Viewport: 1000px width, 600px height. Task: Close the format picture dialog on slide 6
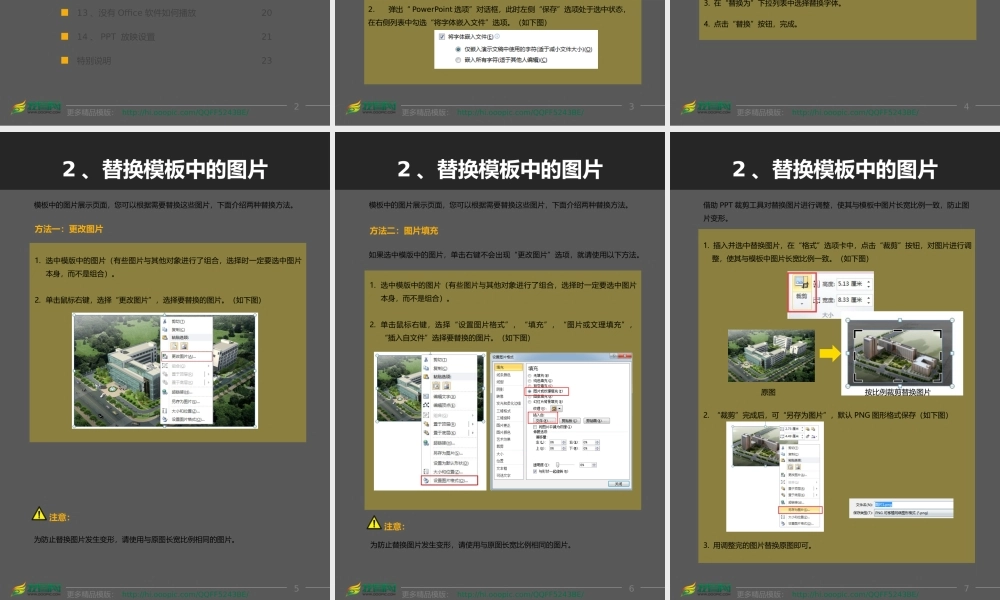coord(626,356)
